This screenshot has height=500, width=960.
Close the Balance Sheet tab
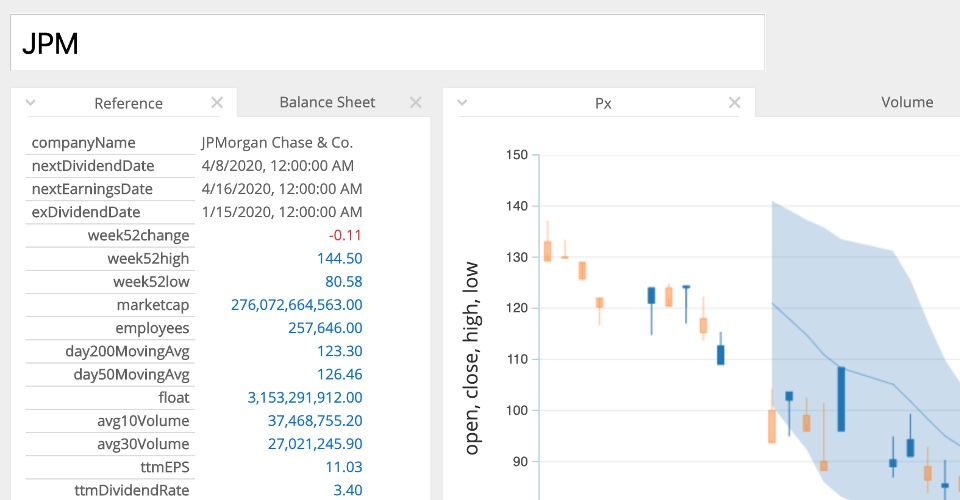(x=416, y=102)
